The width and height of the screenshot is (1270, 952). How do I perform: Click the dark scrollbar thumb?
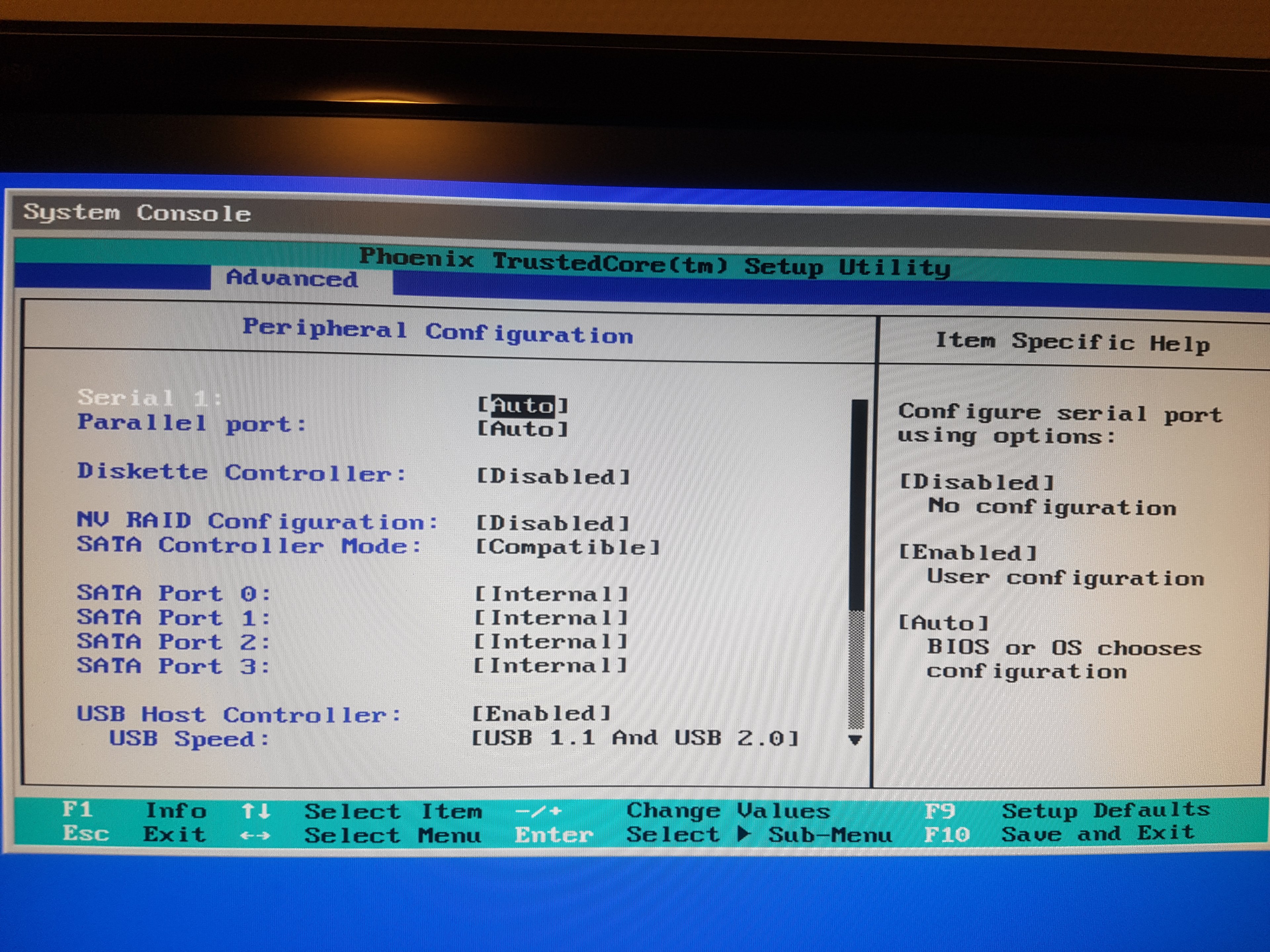(858, 505)
